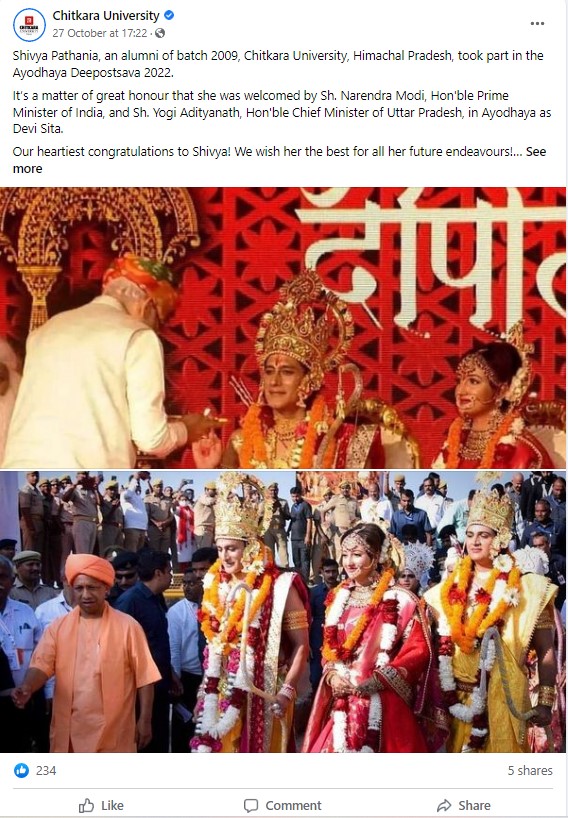Viewport: 568px width, 818px height.
Task: View the 5 shares list
Action: [530, 771]
